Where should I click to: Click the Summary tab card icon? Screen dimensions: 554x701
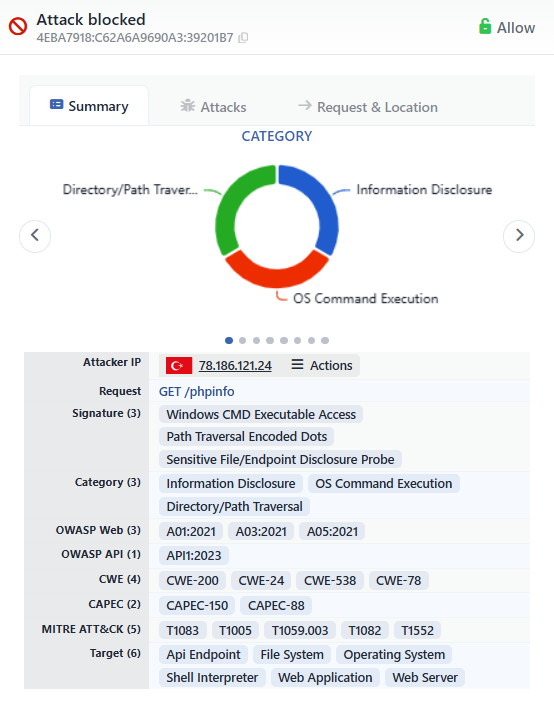56,105
